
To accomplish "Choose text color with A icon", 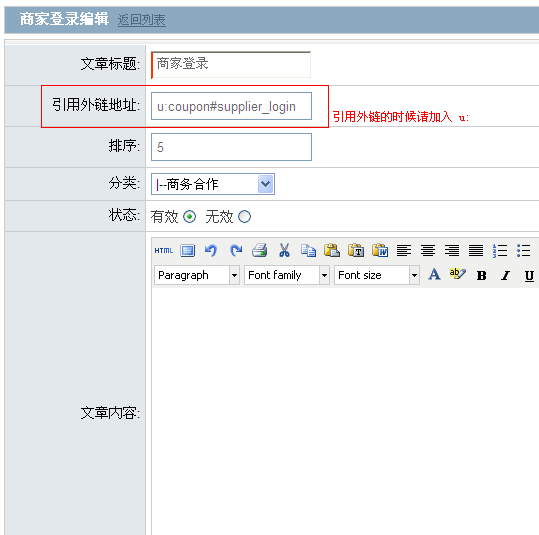I will pyautogui.click(x=434, y=274).
